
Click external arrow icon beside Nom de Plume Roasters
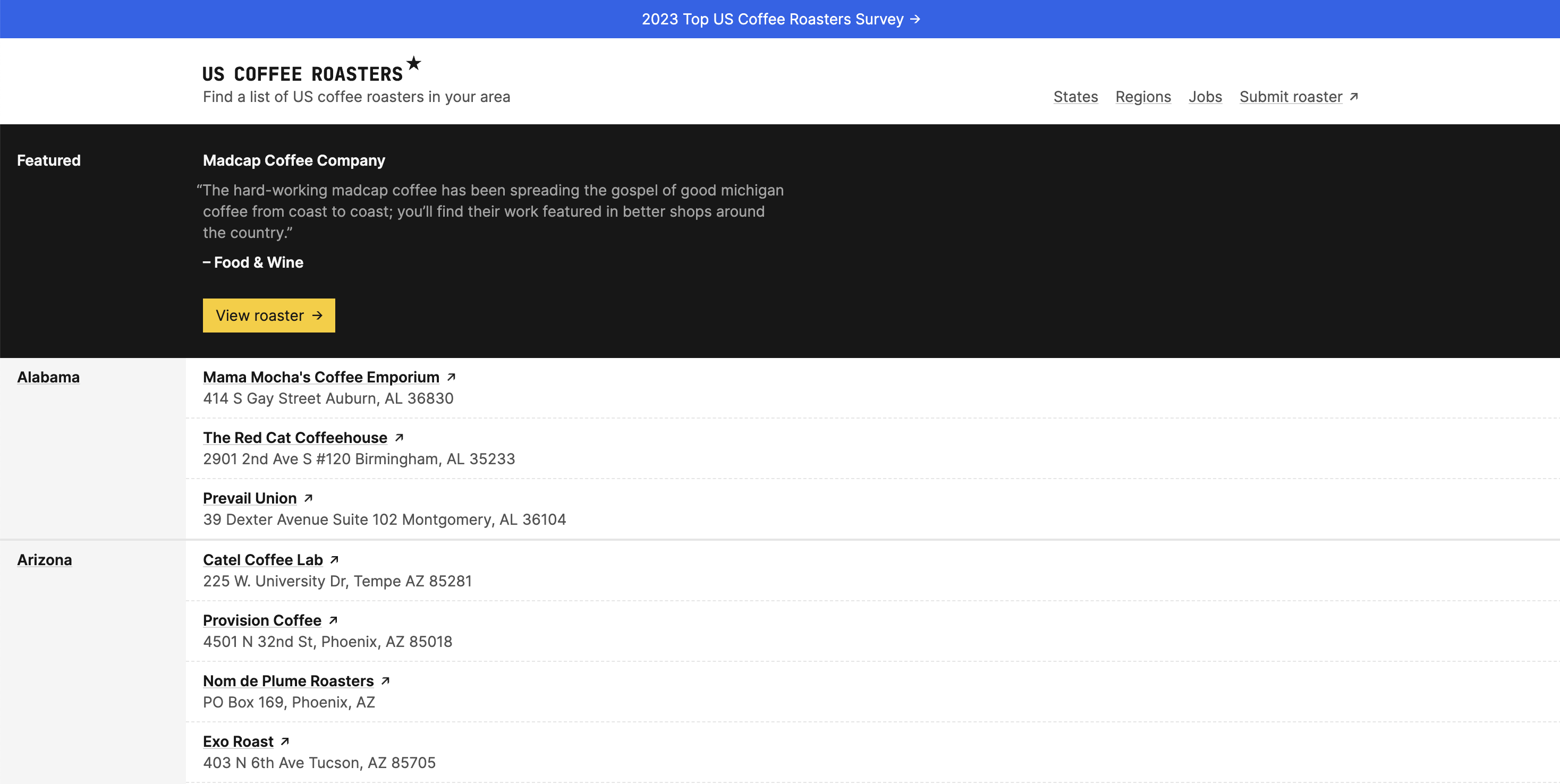385,681
